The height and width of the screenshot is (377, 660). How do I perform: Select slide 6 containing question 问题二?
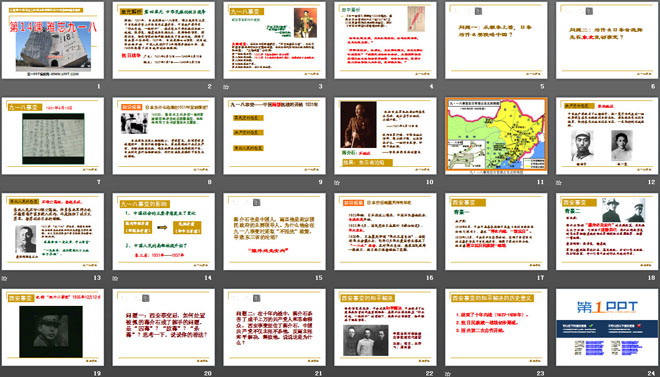[607, 40]
